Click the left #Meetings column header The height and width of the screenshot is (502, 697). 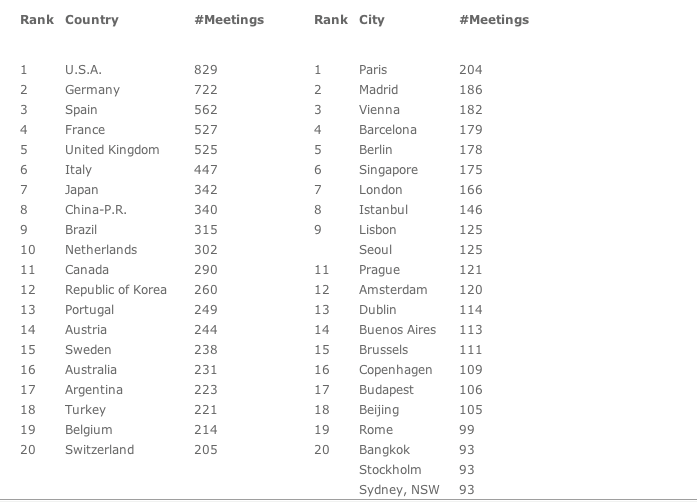click(x=229, y=20)
